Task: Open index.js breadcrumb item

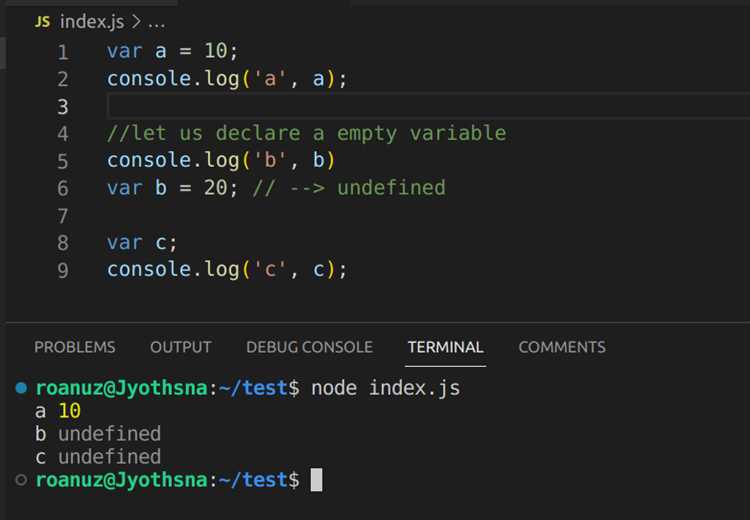Action: [x=91, y=22]
